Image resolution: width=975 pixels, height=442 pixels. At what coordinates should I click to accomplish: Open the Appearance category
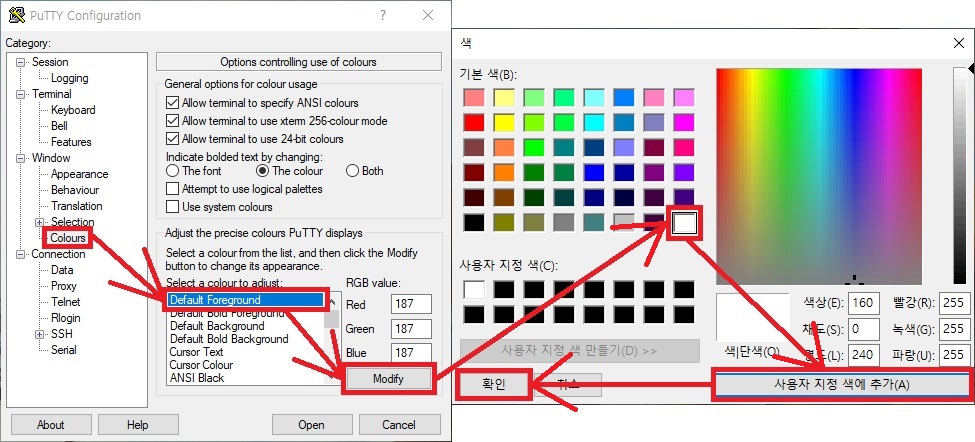[x=80, y=174]
